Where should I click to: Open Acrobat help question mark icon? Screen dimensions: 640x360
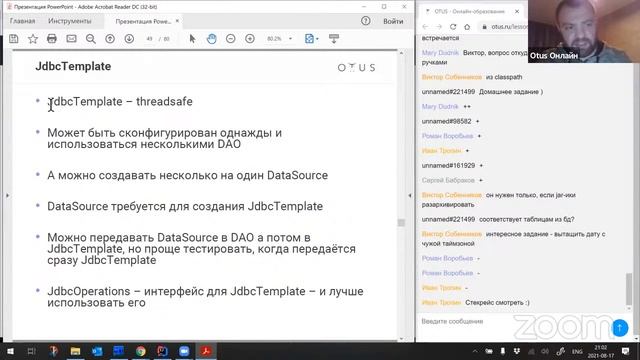[x=365, y=21]
